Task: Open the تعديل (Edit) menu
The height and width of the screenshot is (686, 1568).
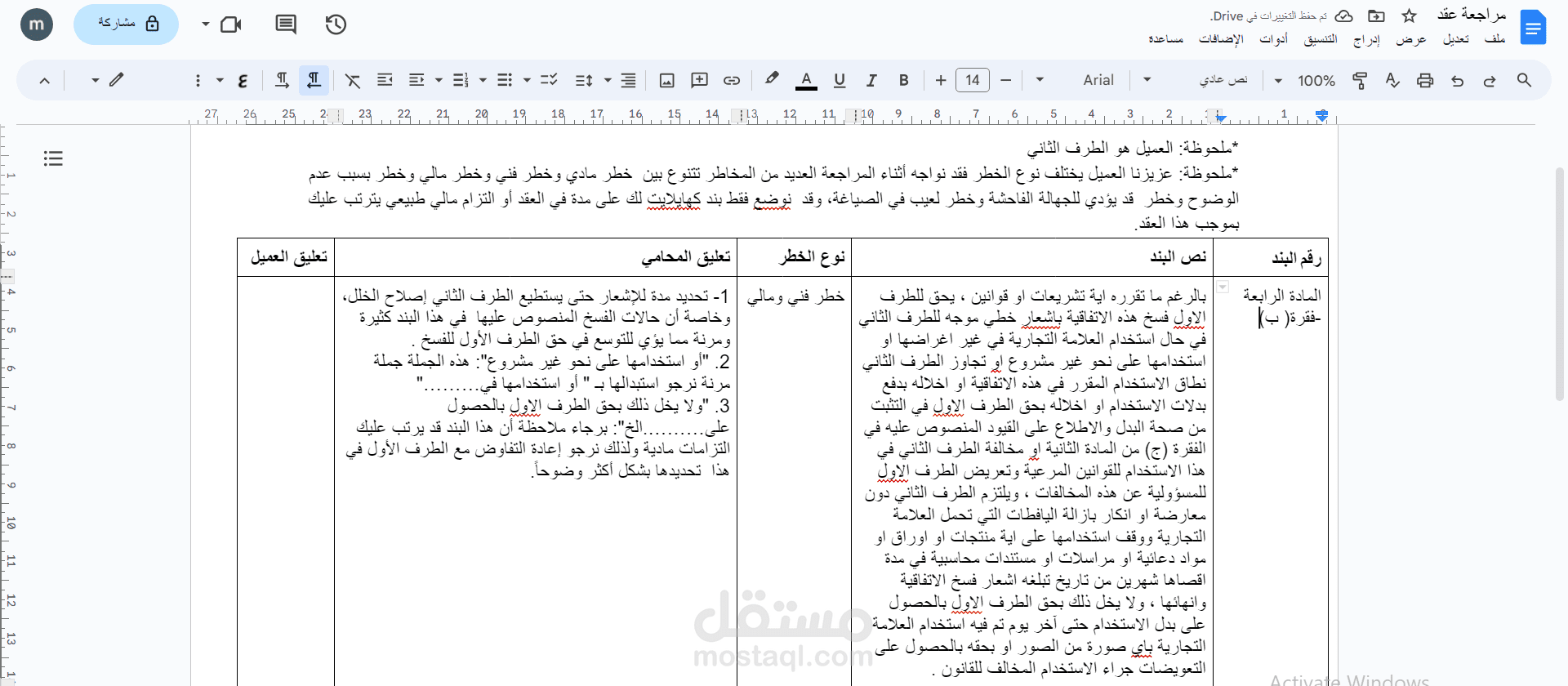Action: (x=1455, y=38)
